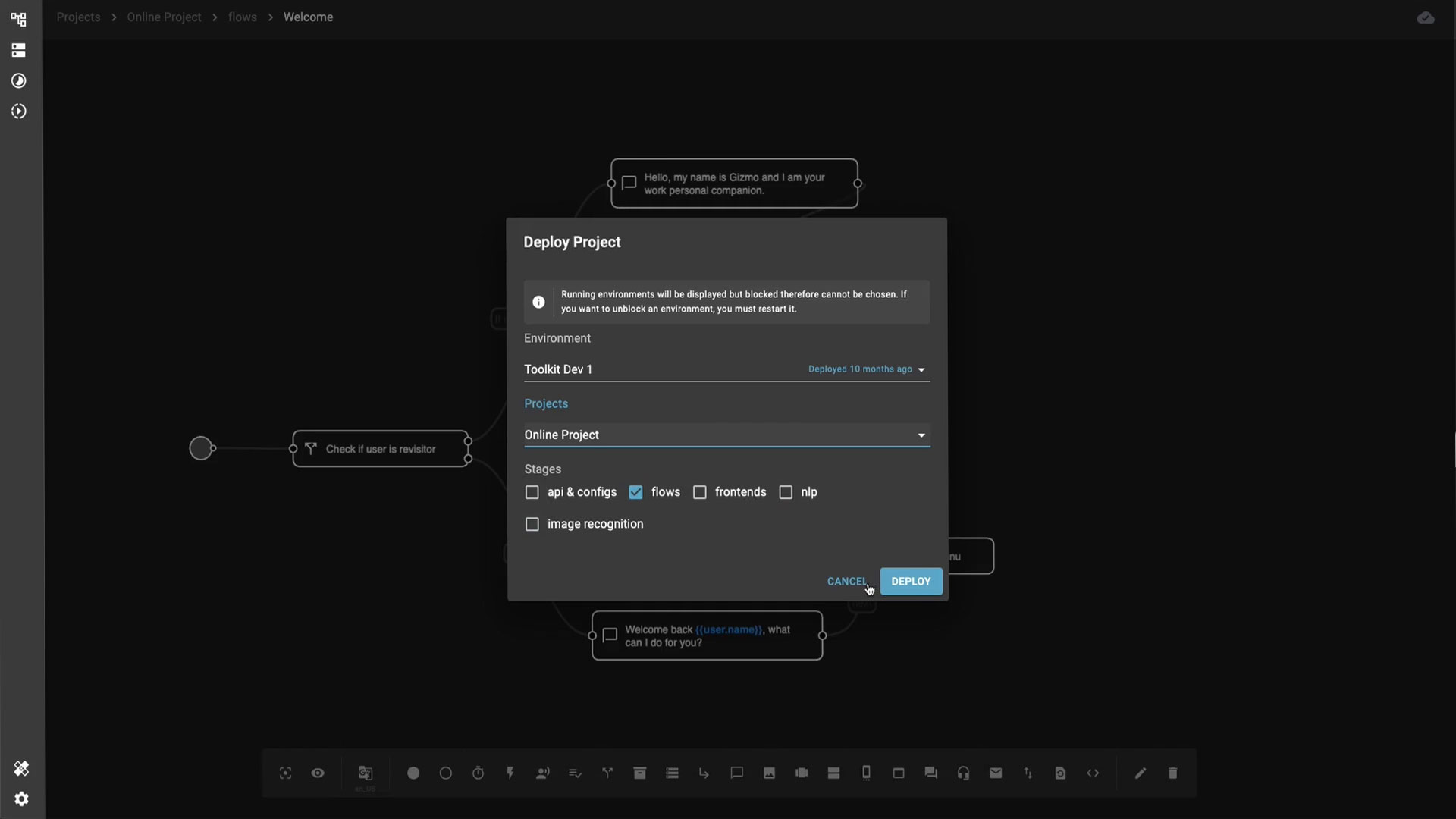
Task: Check the frontends stage checkbox
Action: point(700,492)
